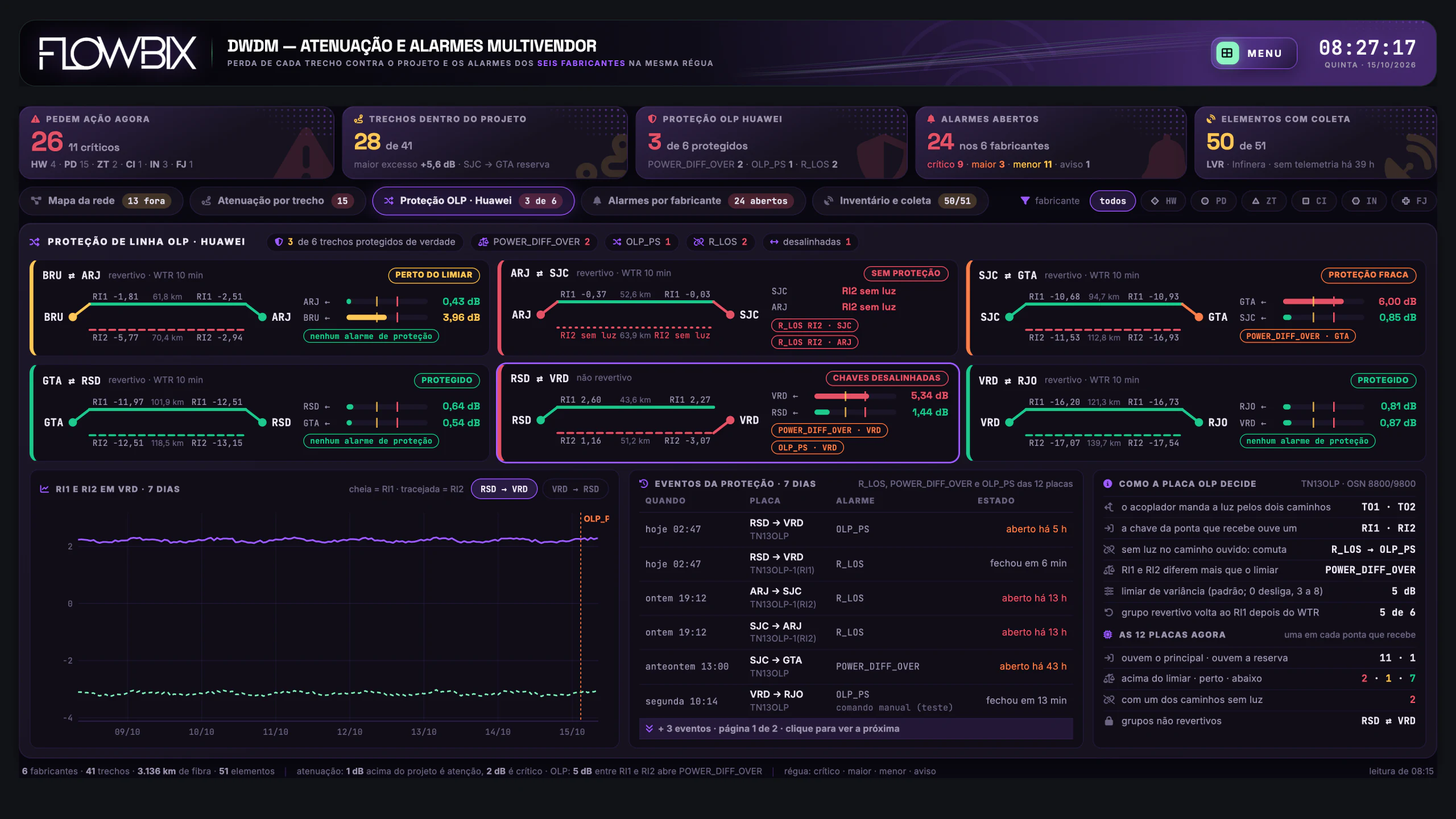Select VRD → RSD chart direction
Screen dimensions: 1456x819
coord(575,489)
